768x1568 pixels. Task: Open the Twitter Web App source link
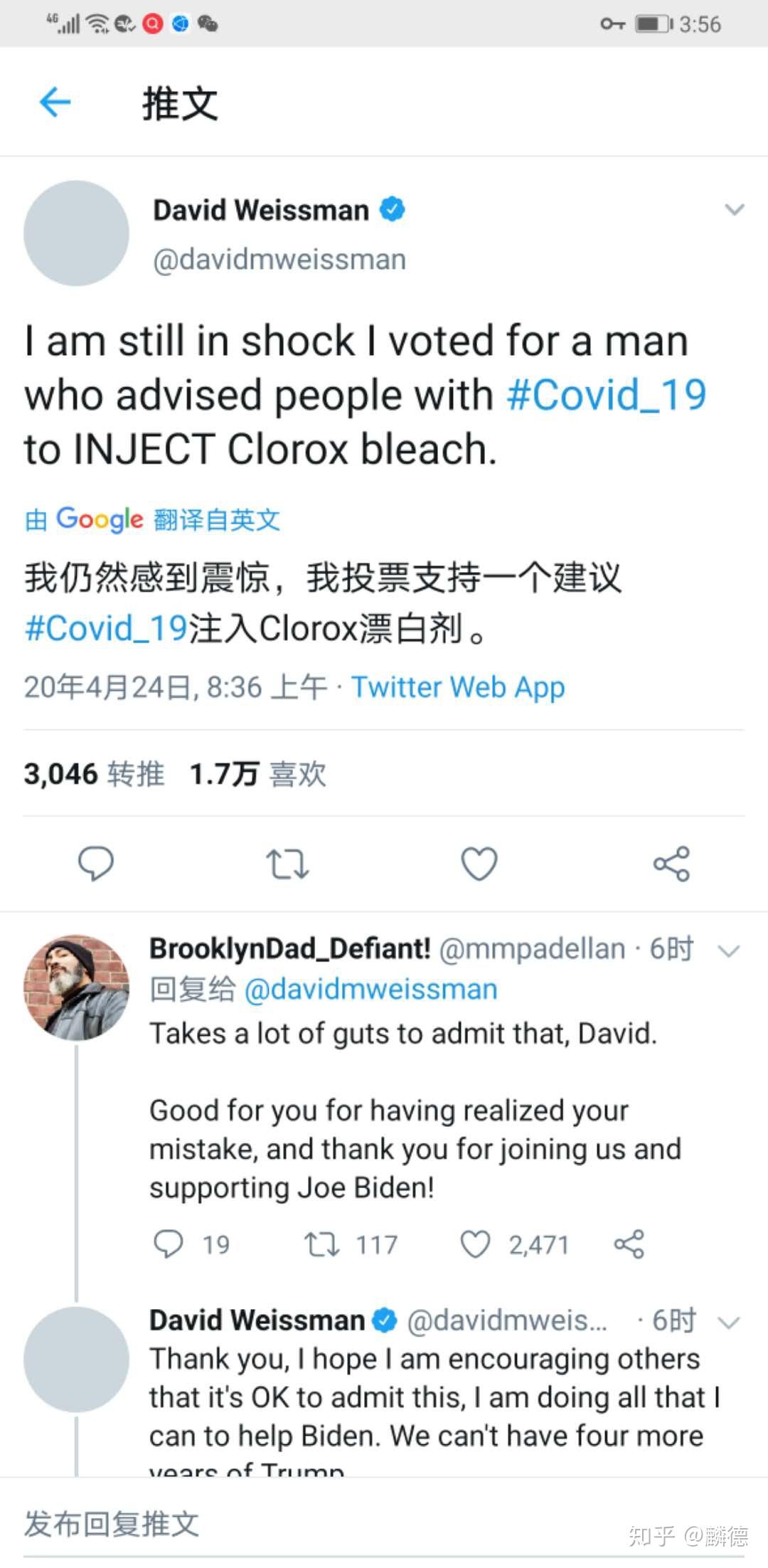pyautogui.click(x=458, y=687)
